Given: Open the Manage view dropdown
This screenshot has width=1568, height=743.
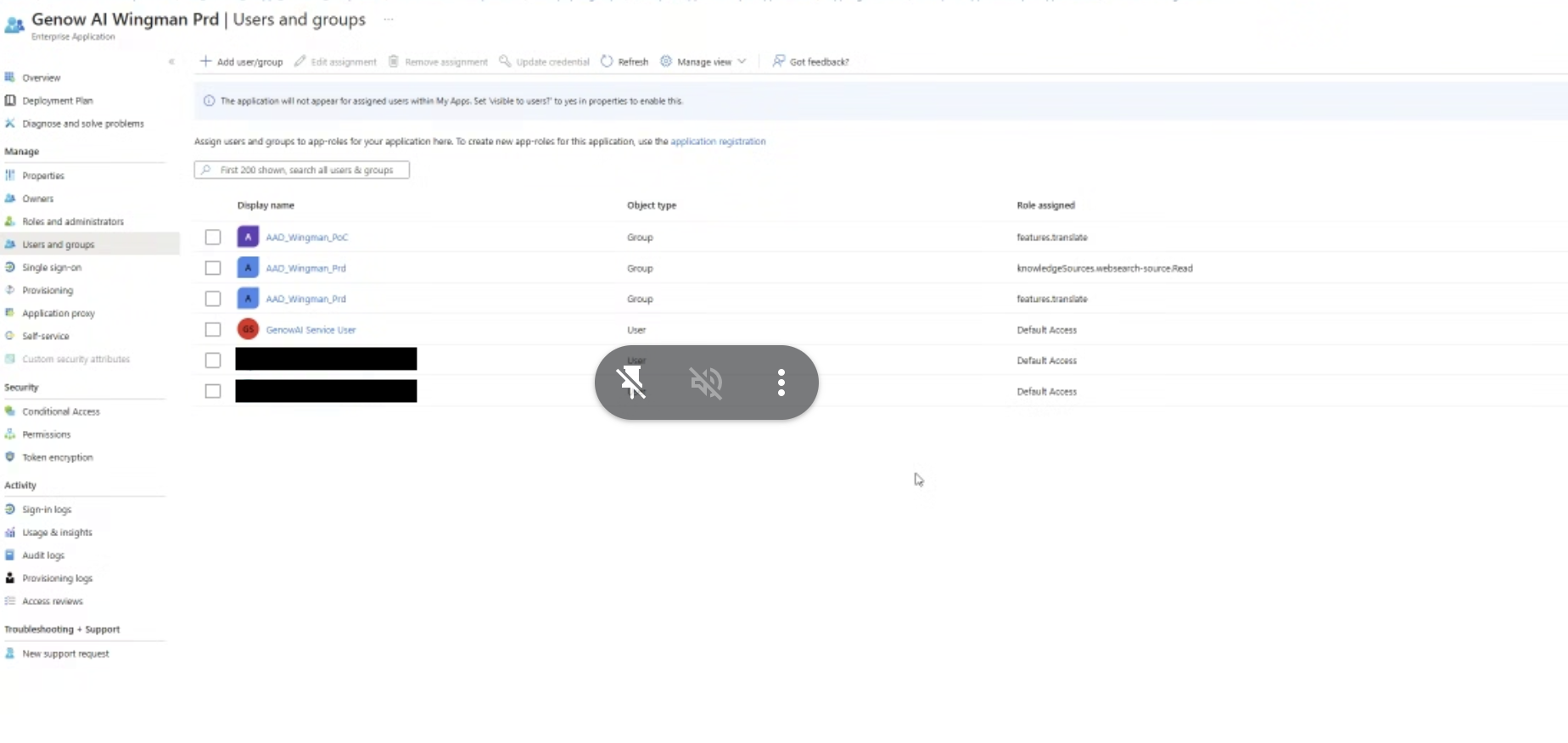Looking at the screenshot, I should pos(703,62).
